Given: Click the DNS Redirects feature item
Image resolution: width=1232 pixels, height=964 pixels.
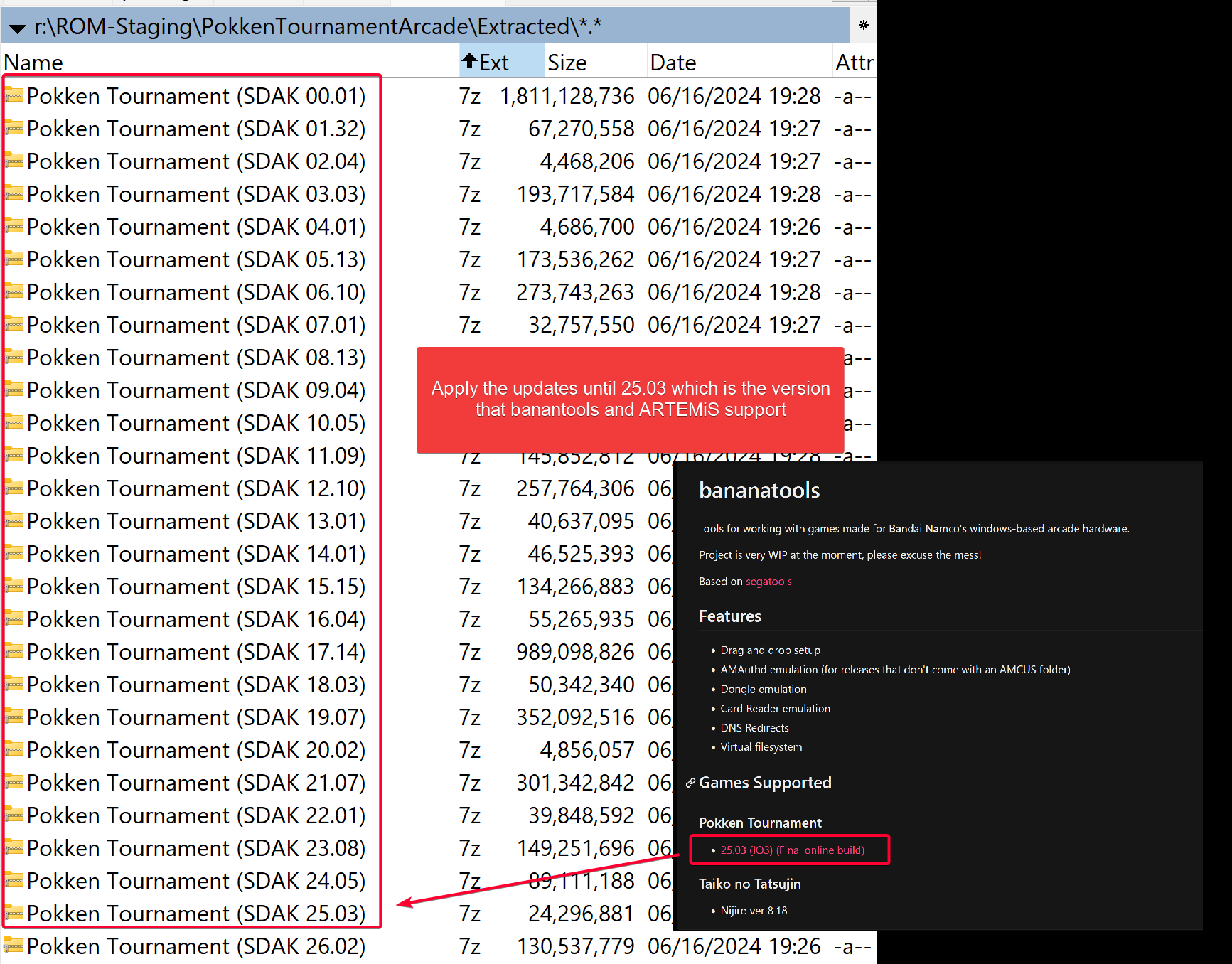Looking at the screenshot, I should [x=754, y=728].
